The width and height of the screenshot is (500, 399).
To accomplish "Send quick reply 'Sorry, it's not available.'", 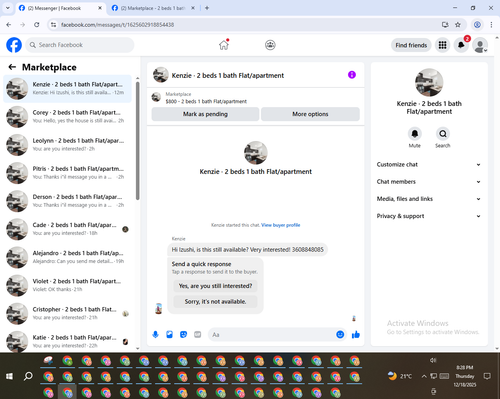I will pyautogui.click(x=215, y=302).
